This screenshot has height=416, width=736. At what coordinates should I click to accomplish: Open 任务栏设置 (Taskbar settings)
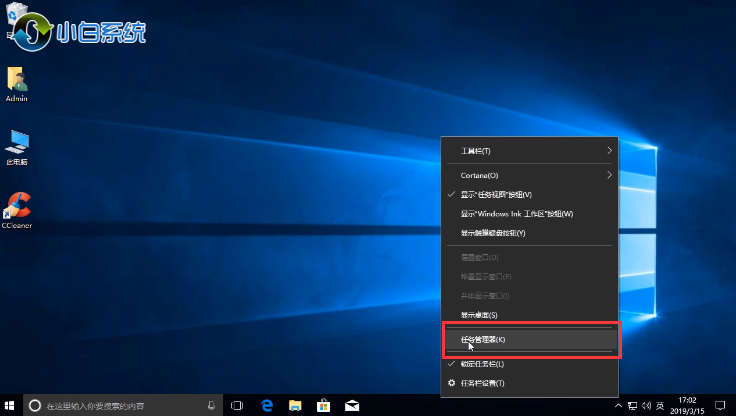483,383
